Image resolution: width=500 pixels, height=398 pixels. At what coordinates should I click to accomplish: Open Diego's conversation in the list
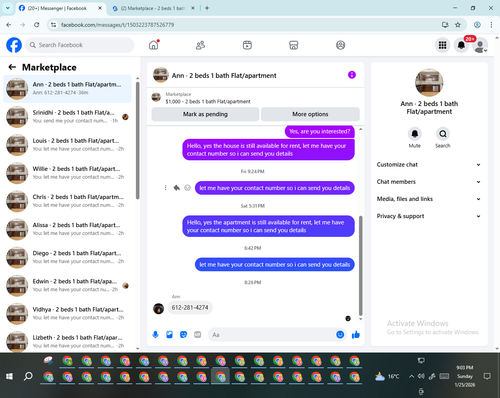coord(67,257)
